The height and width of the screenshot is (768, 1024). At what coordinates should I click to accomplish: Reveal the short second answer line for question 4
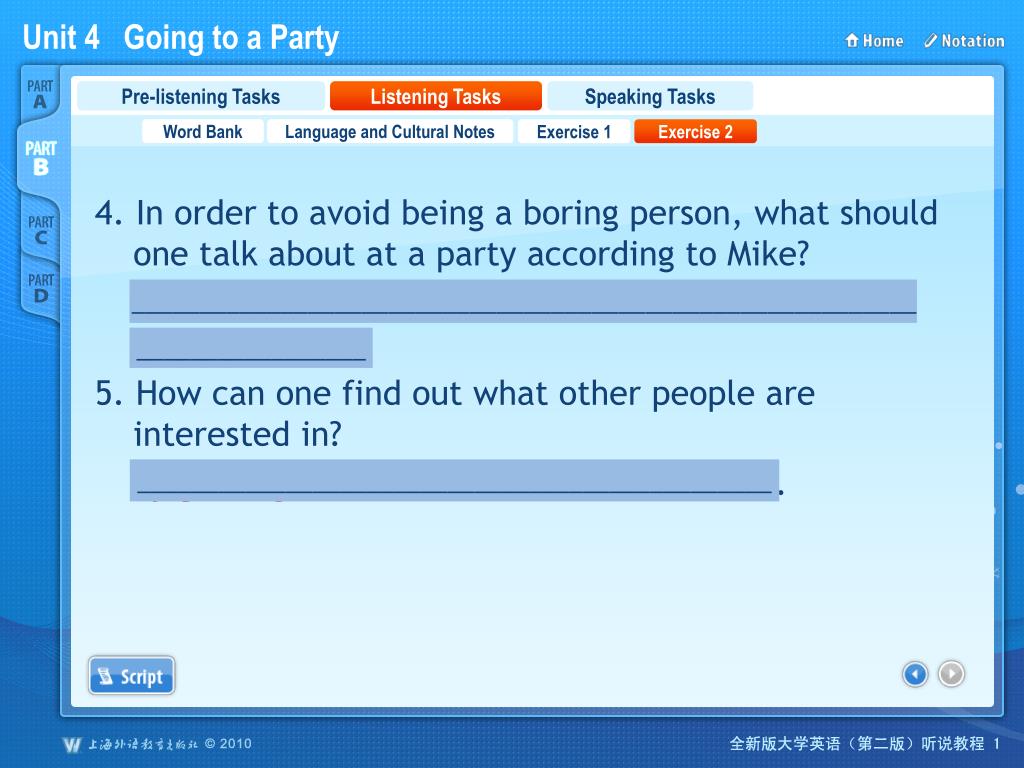[251, 347]
